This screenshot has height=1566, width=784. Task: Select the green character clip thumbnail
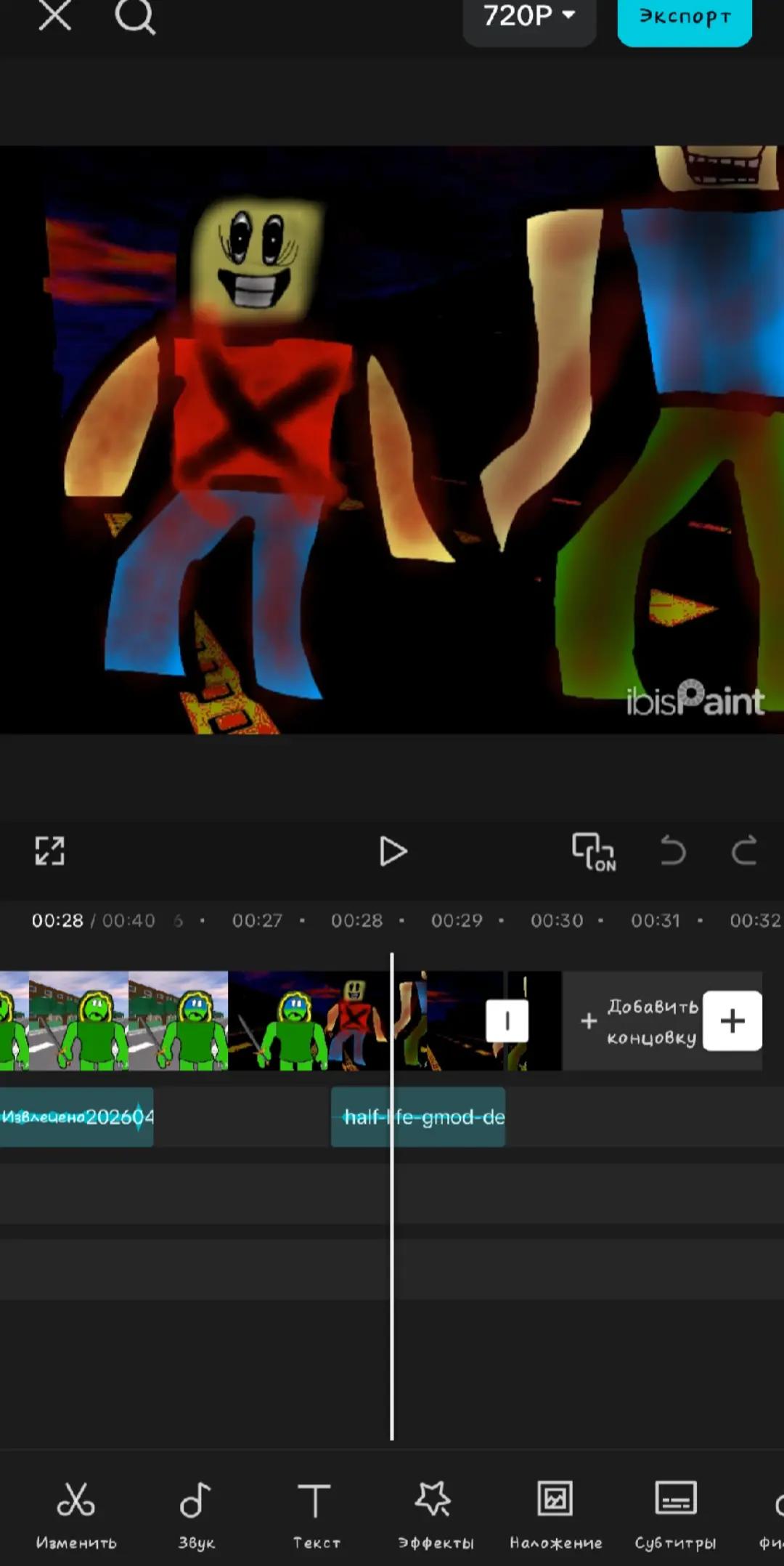[114, 1021]
